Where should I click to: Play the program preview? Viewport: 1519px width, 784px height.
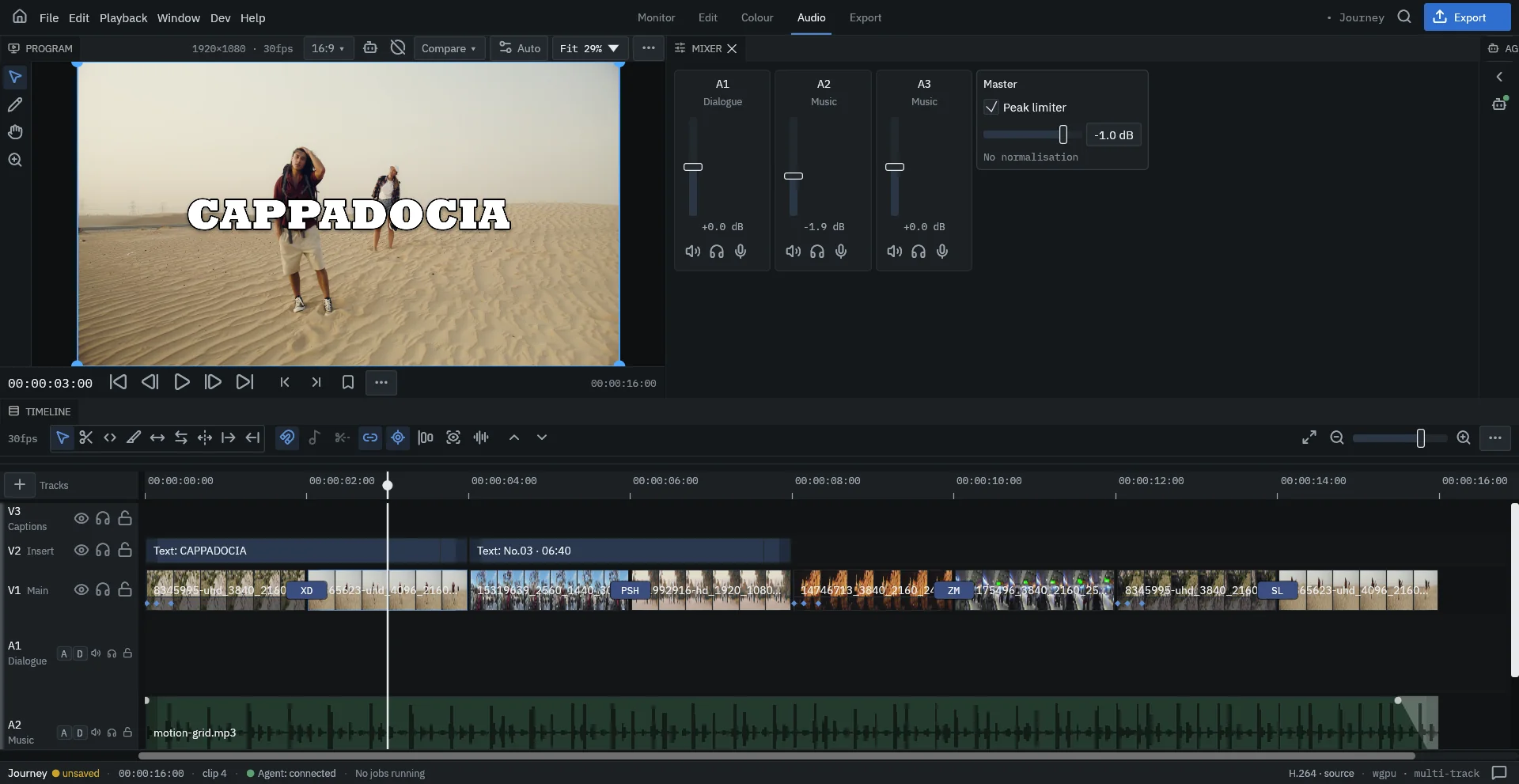(x=182, y=383)
